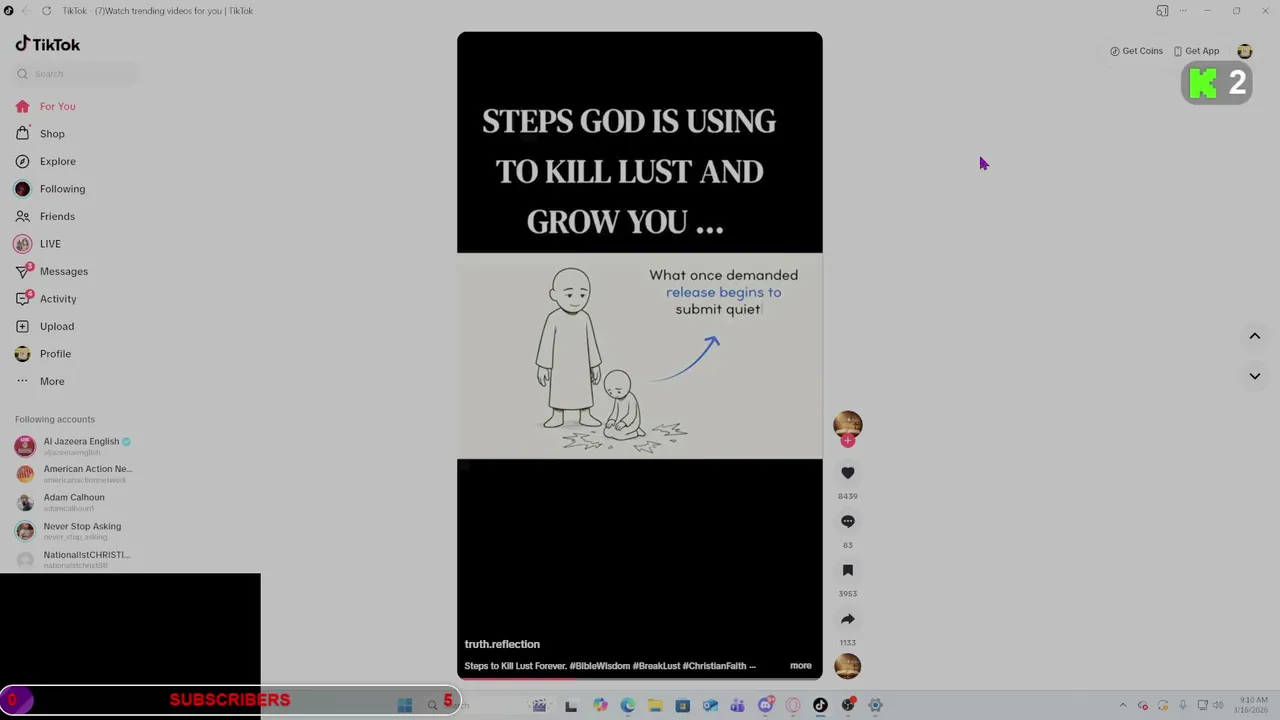Open the video's sound disc icon

pos(847,666)
